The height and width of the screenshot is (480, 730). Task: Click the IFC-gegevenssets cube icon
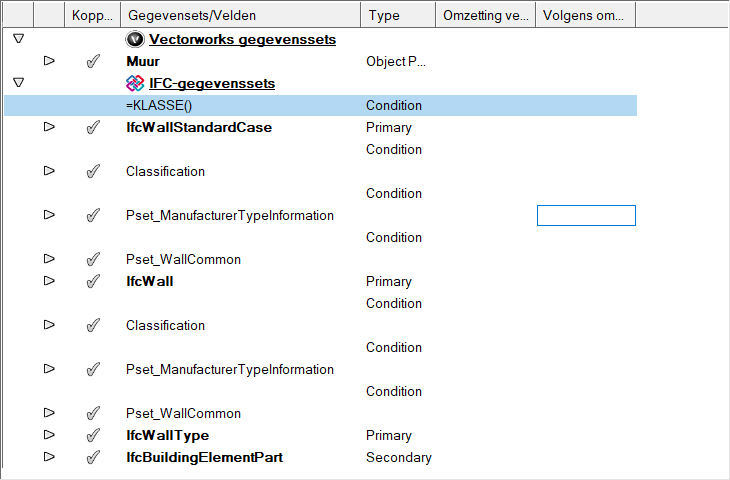pyautogui.click(x=135, y=83)
